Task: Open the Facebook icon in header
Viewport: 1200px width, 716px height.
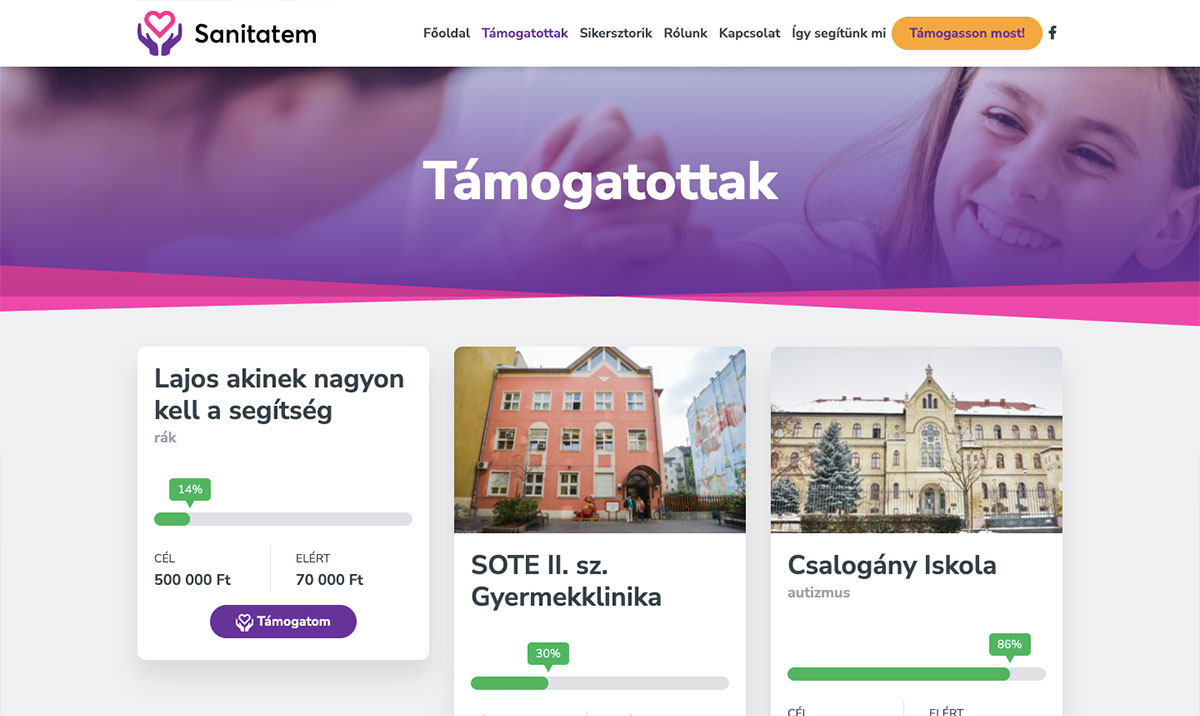Action: point(1052,33)
